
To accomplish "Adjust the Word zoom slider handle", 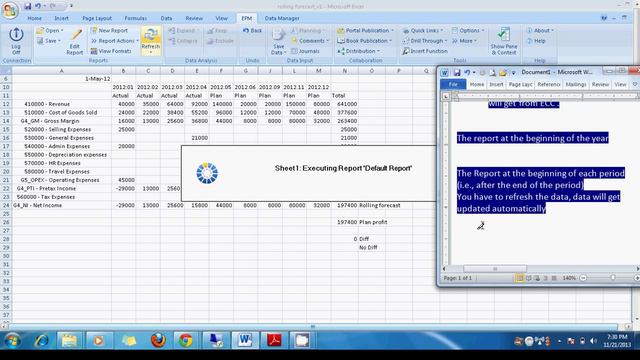I will (613, 278).
